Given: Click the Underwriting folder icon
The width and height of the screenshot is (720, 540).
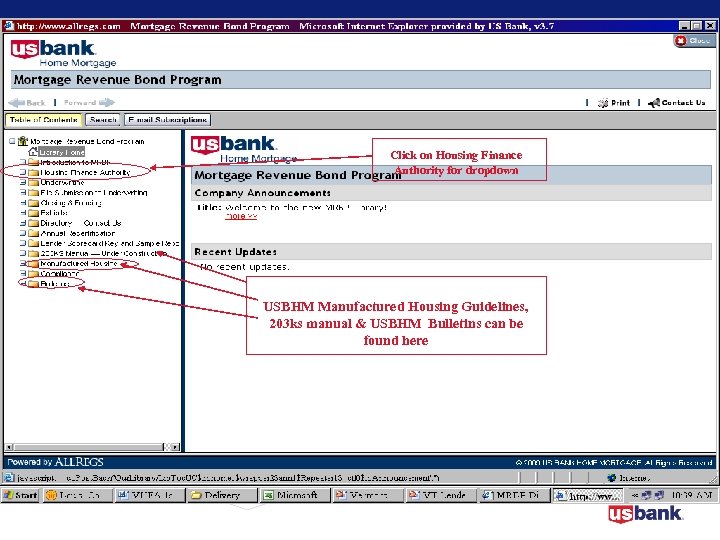Looking at the screenshot, I should tap(33, 182).
